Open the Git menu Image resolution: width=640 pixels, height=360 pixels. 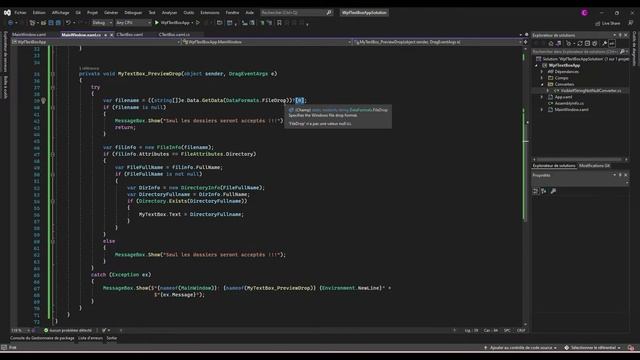78,13
